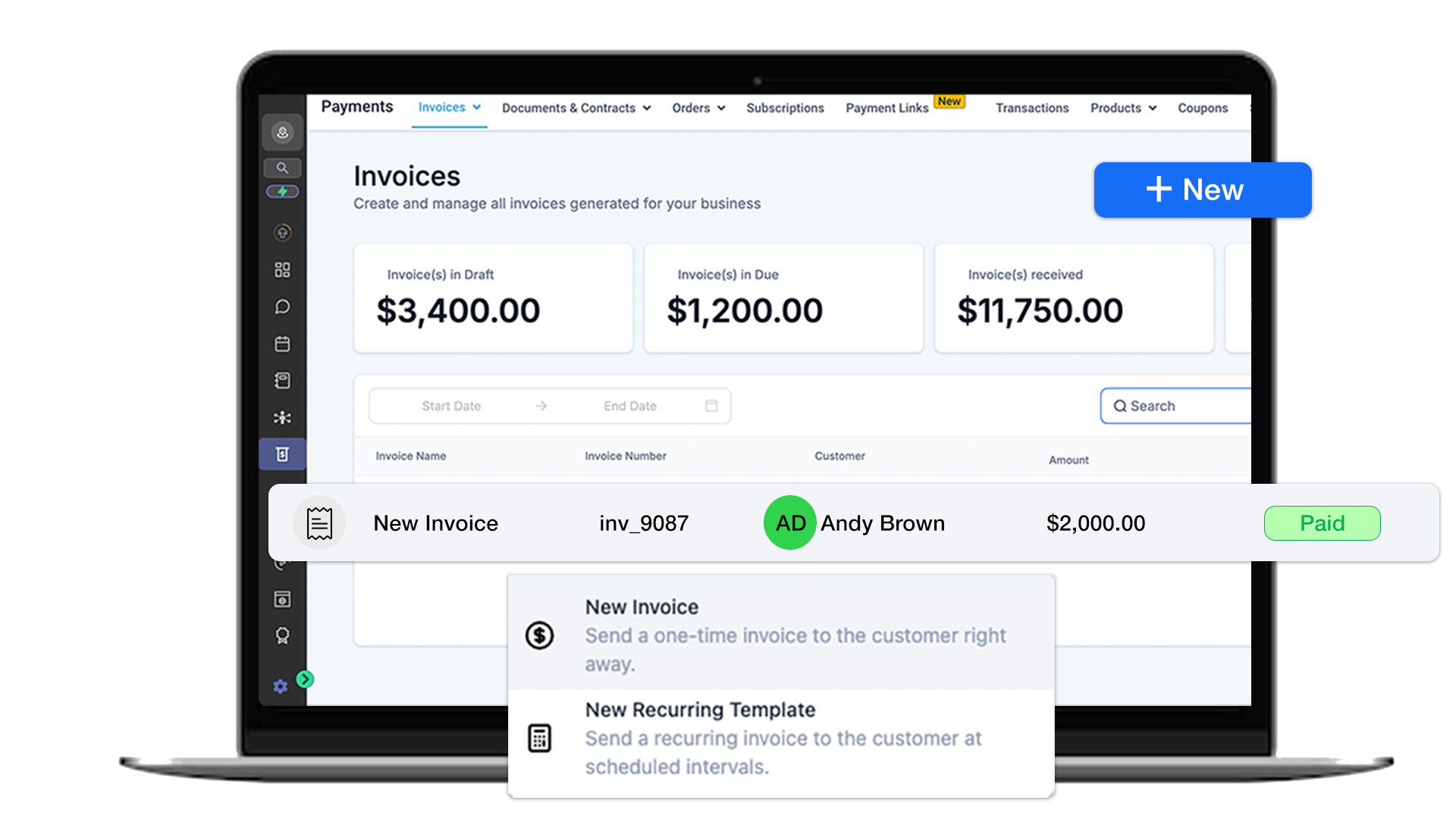
Task: Select Subscriptions from top navigation
Action: [x=784, y=107]
